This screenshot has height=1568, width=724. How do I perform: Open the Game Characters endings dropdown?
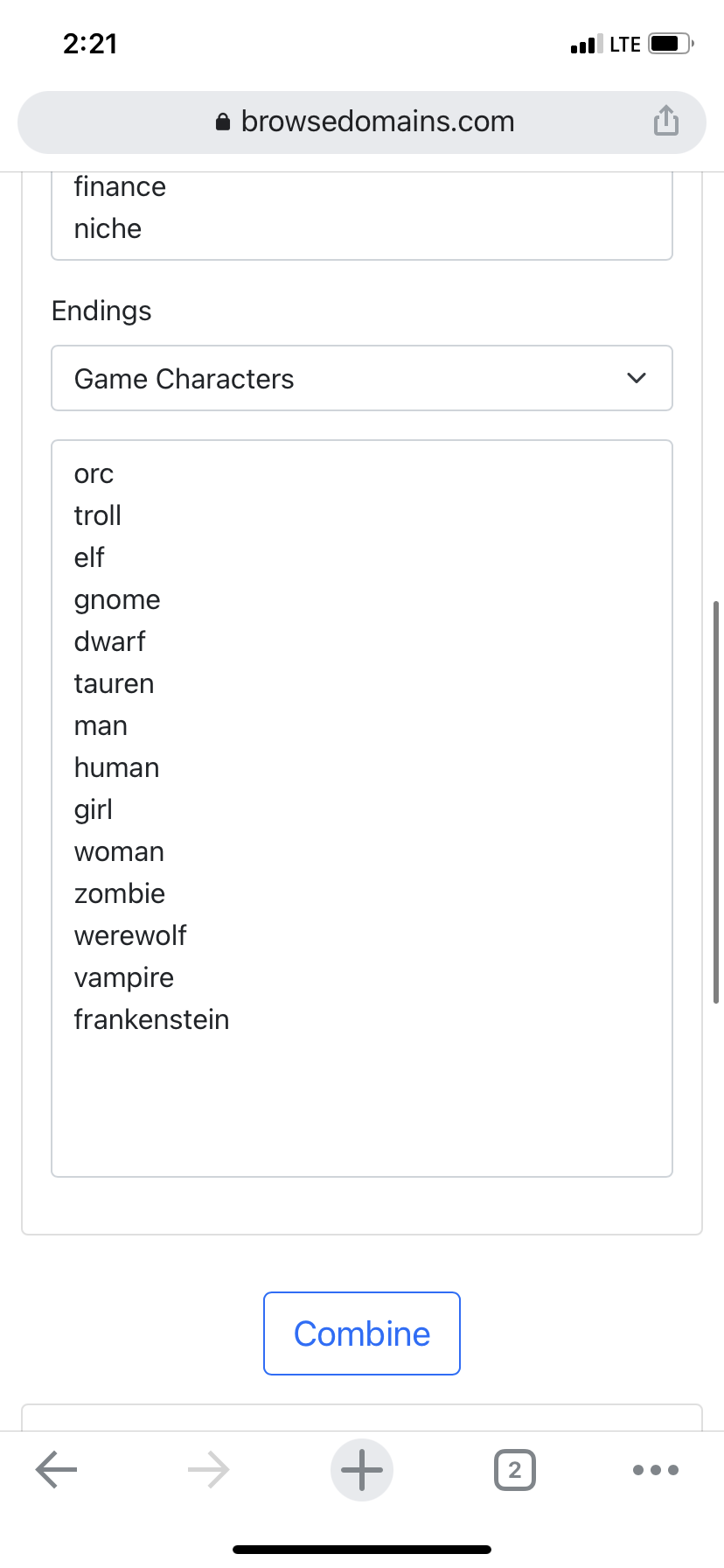[x=362, y=378]
